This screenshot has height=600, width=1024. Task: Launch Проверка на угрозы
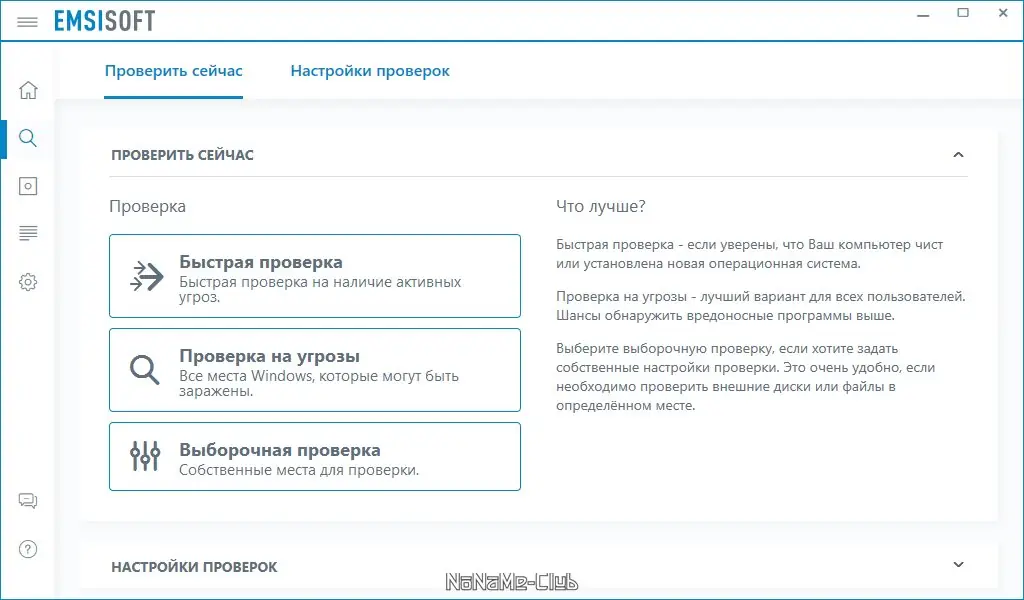click(315, 369)
